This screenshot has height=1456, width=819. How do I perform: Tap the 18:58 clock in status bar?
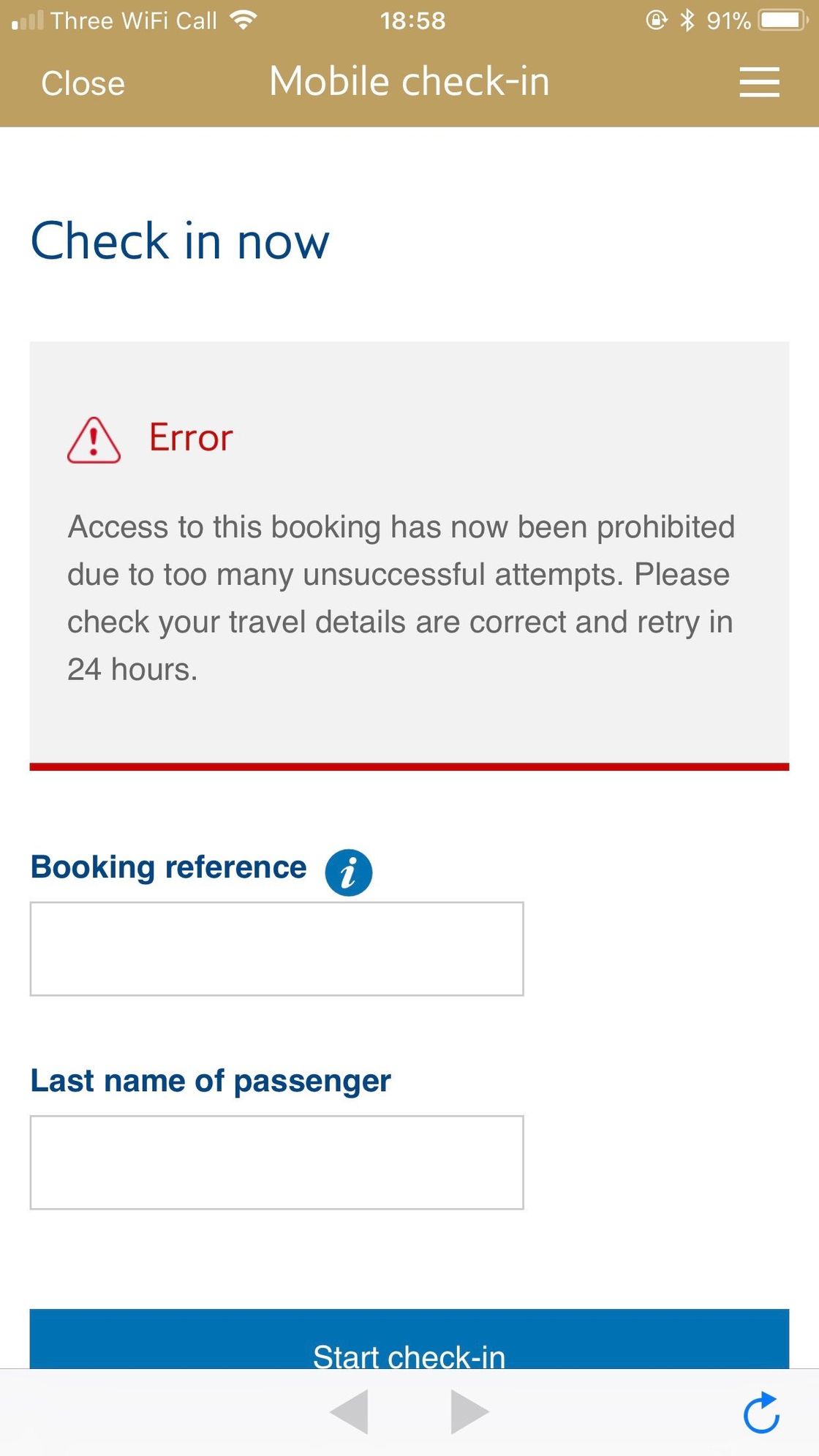412,20
